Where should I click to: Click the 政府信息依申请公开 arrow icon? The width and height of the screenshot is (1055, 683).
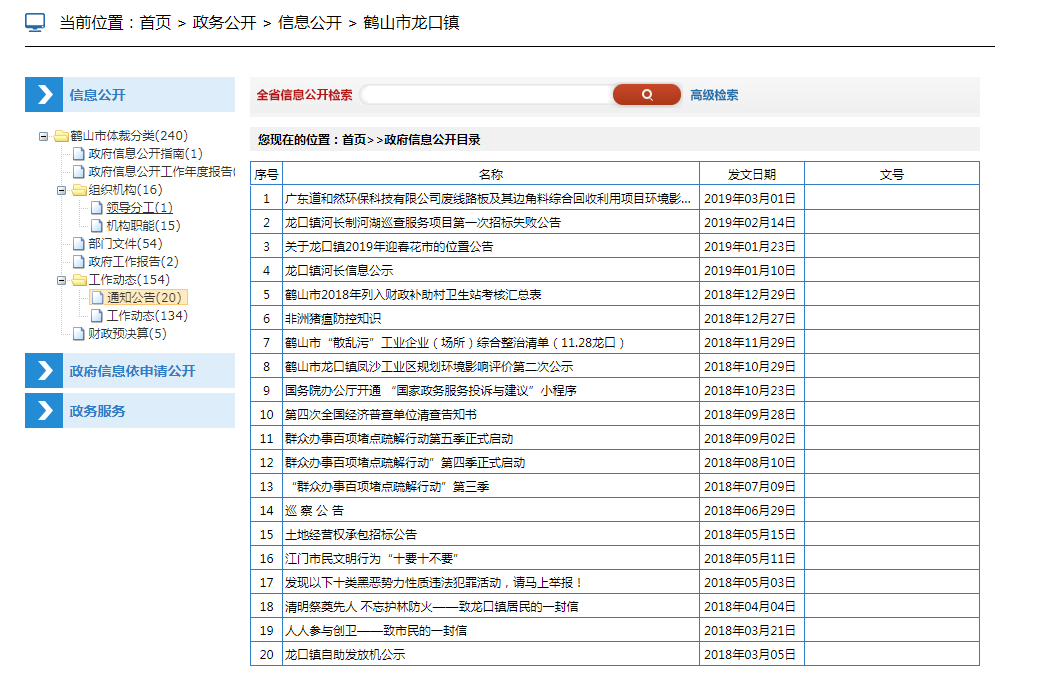coord(44,371)
